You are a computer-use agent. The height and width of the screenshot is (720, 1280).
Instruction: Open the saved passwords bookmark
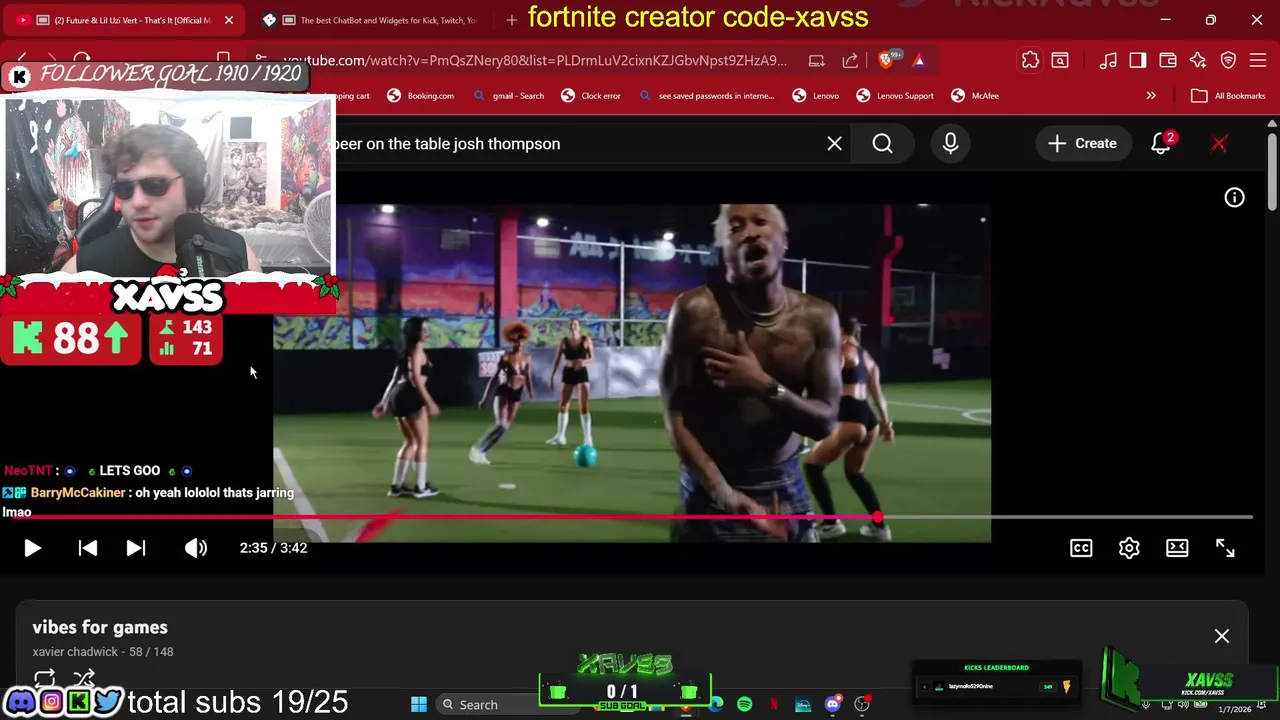coord(706,96)
